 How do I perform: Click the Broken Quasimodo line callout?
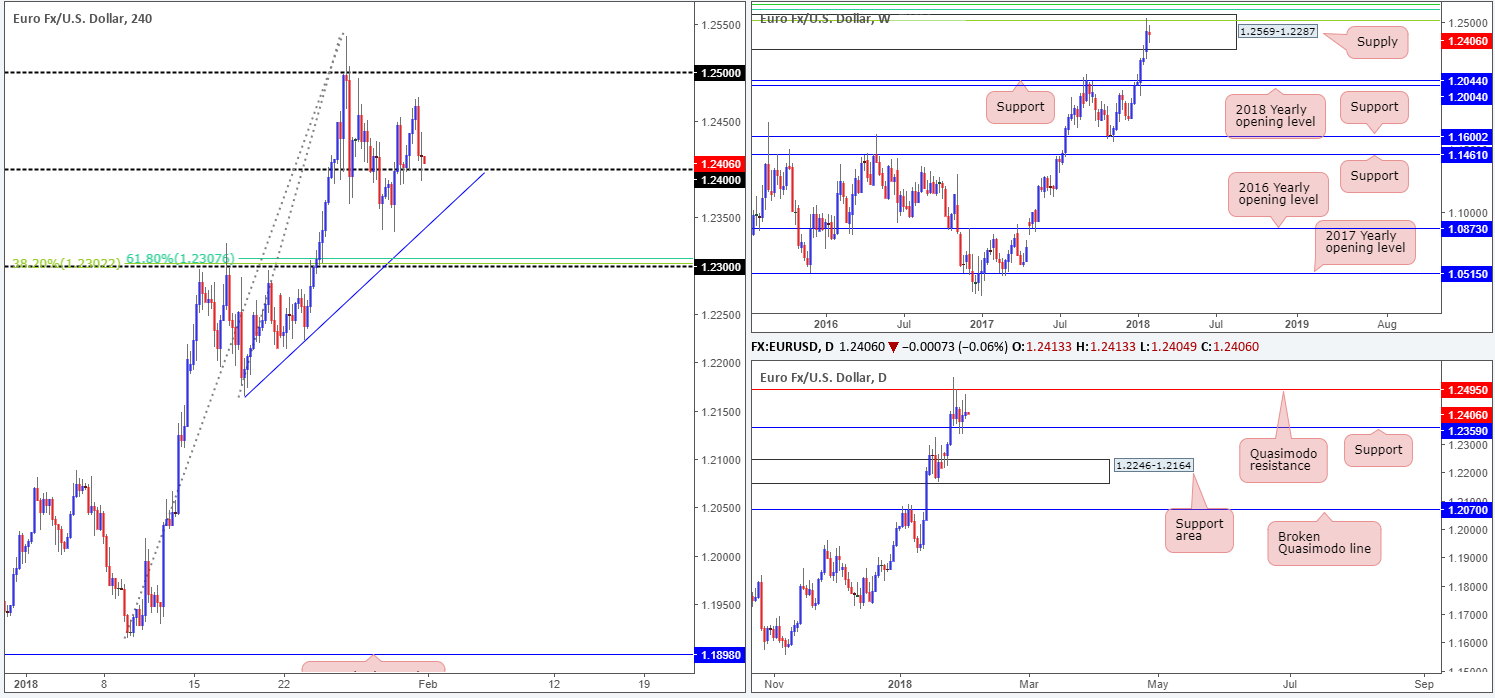[x=1323, y=544]
